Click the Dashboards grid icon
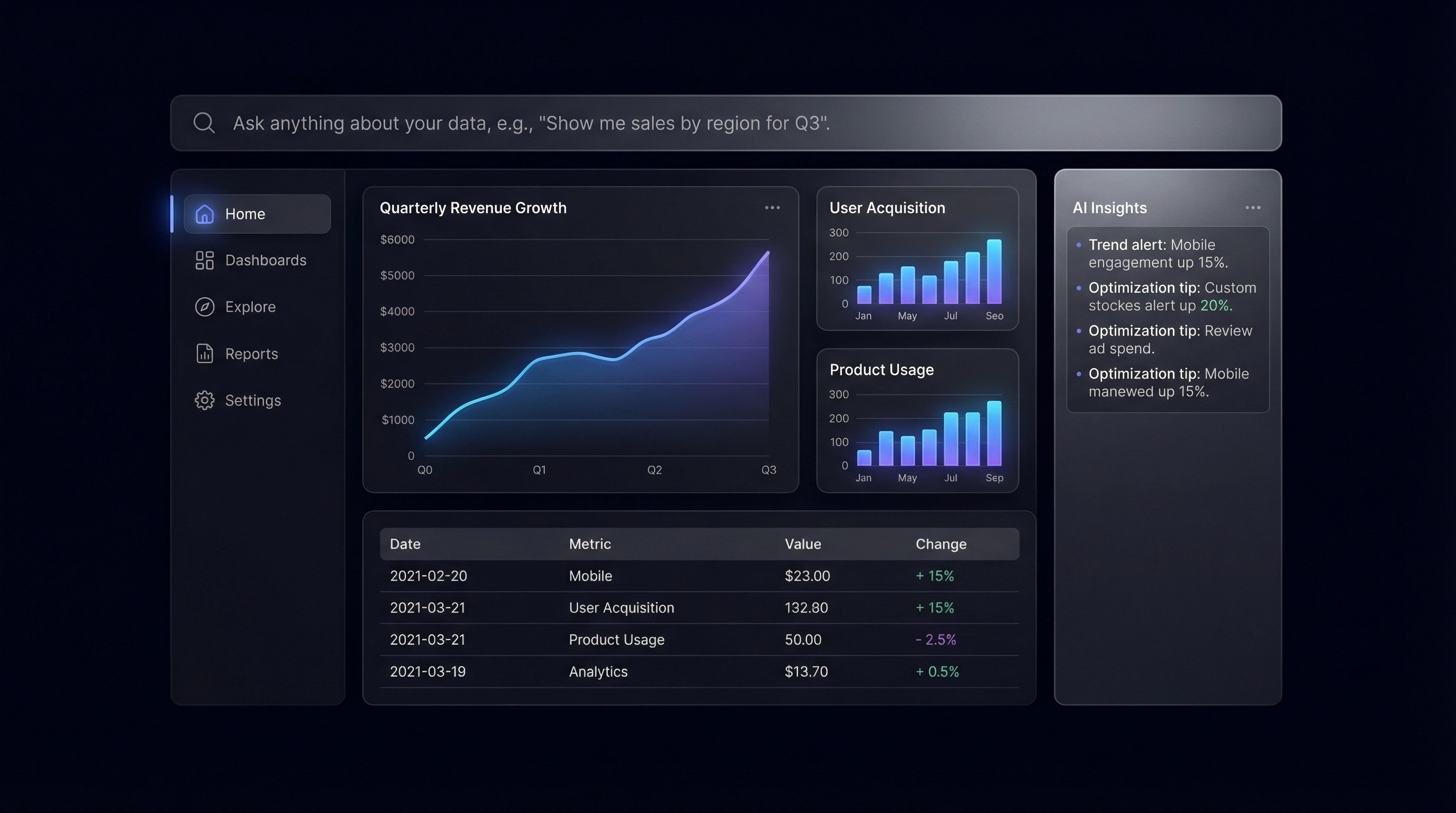 204,260
